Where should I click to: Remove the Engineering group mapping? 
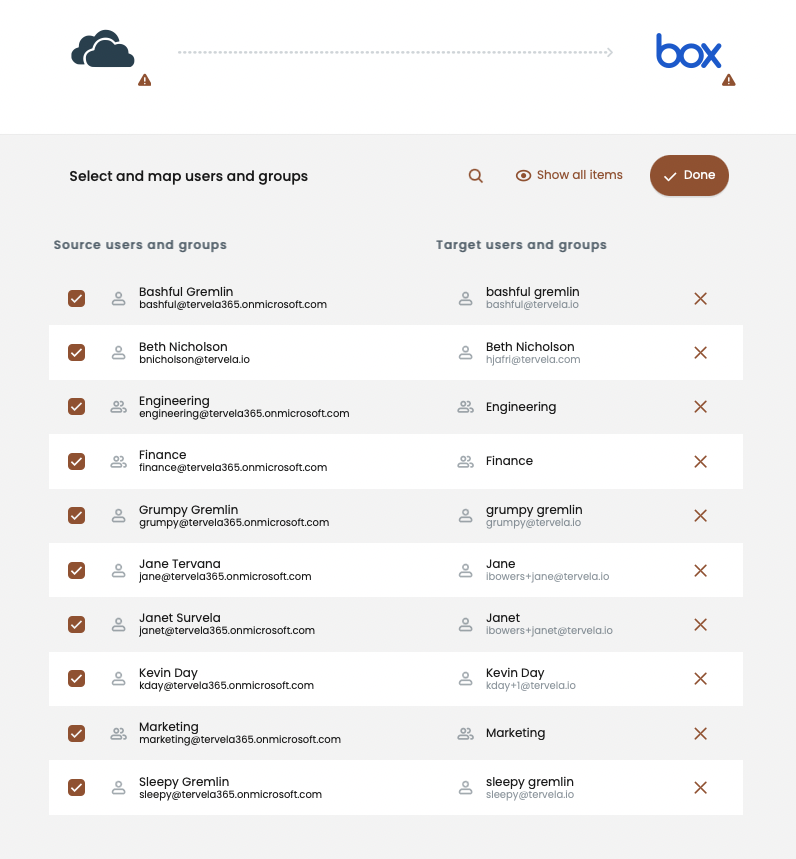tap(700, 407)
